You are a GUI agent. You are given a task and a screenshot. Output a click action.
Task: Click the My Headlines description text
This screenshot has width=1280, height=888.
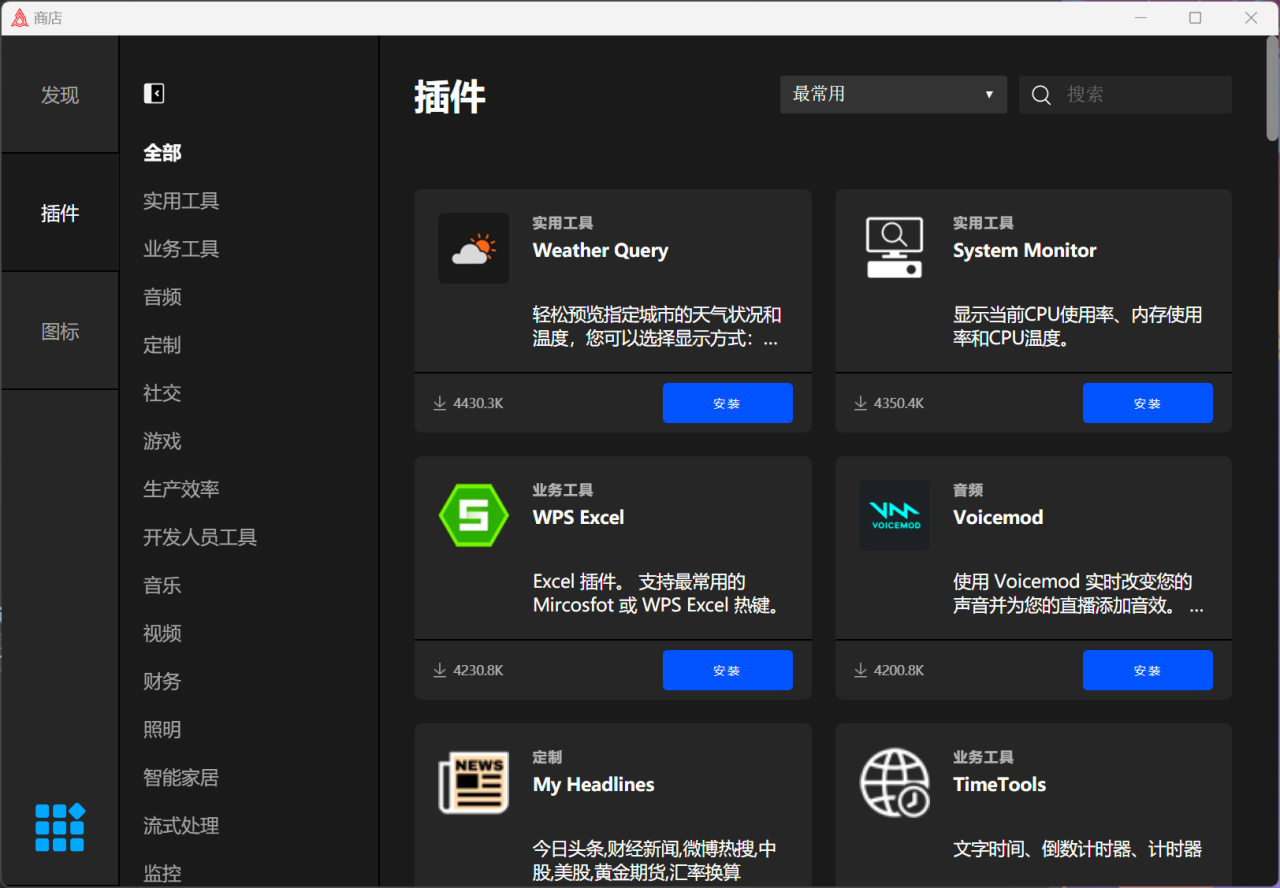pyautogui.click(x=655, y=861)
